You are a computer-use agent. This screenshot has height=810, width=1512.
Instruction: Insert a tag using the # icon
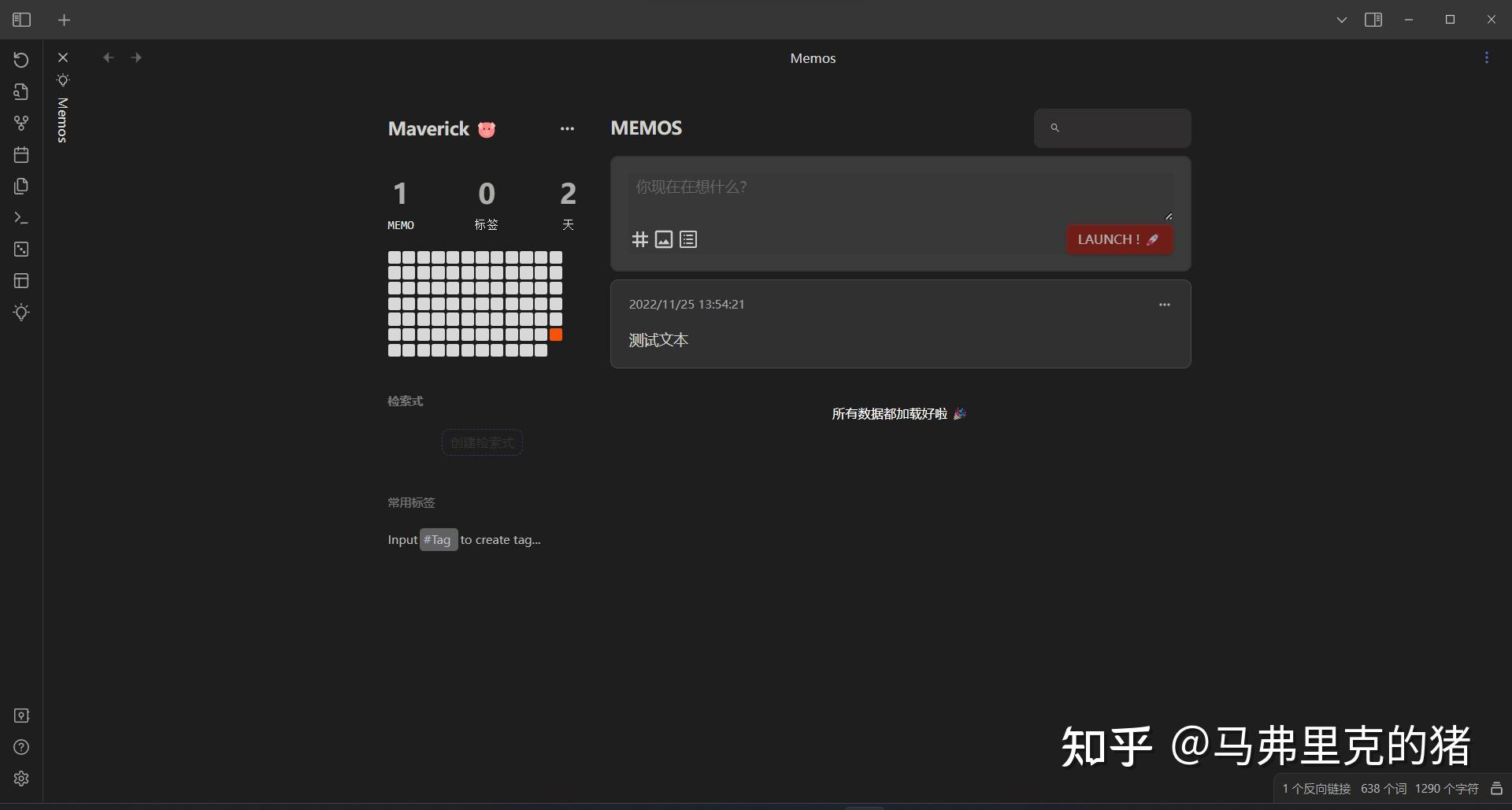click(x=639, y=239)
